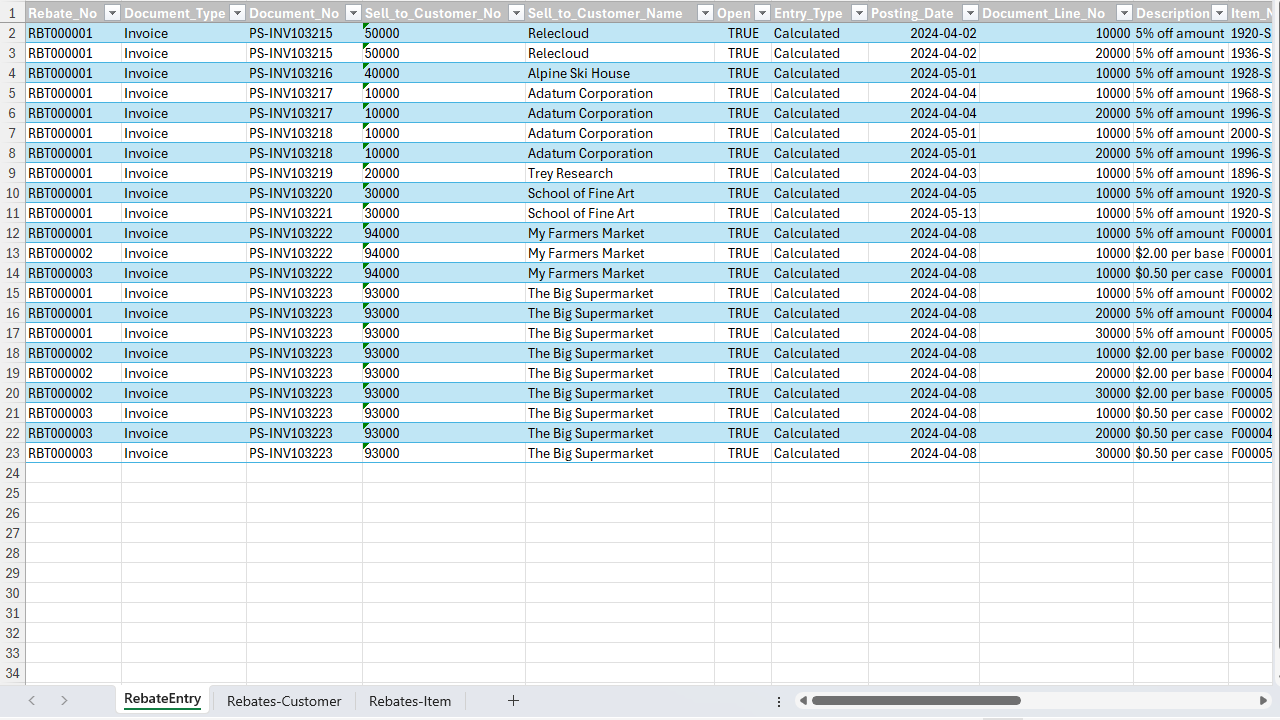Click the sheet tab bar options dots

pos(778,701)
